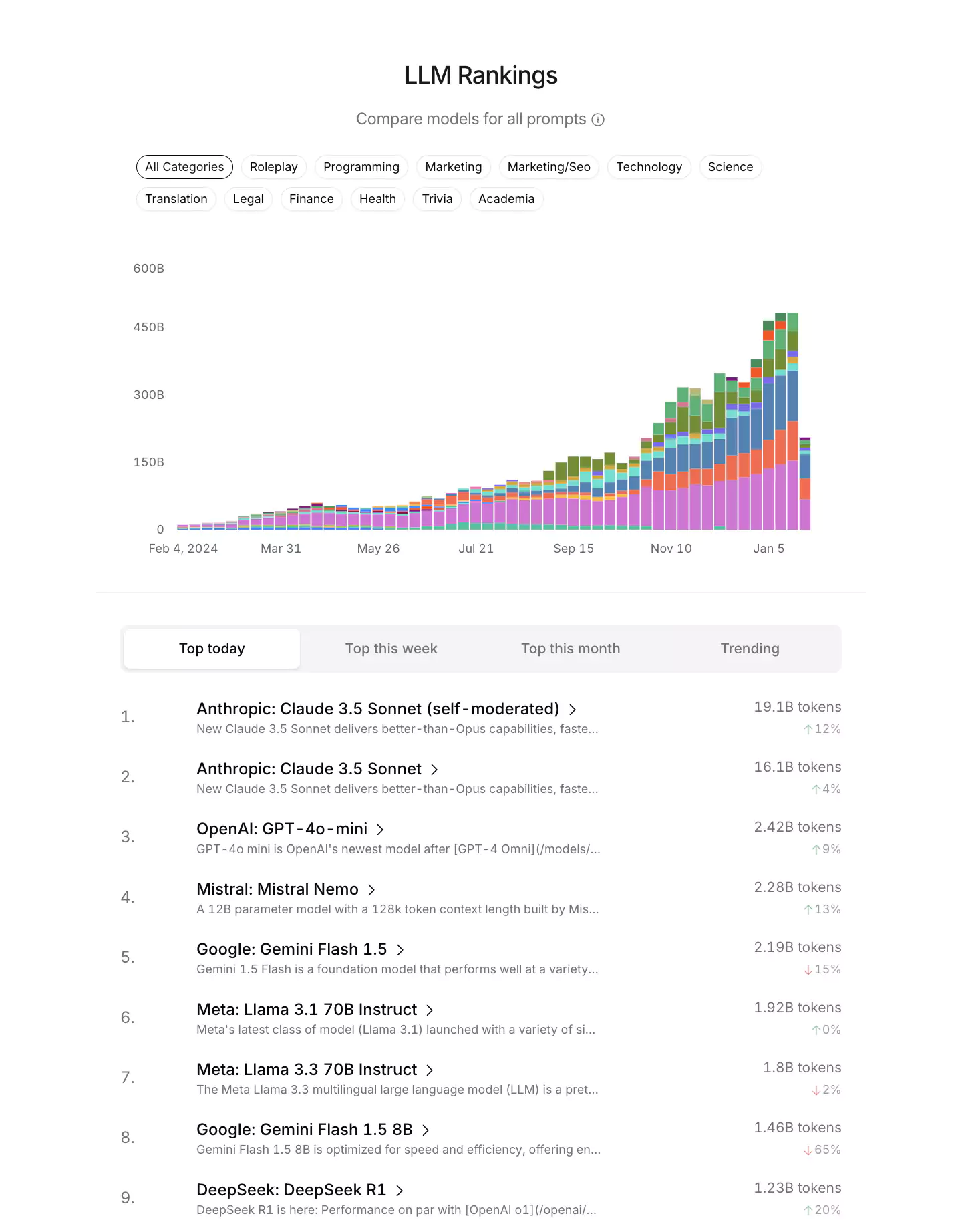Click the chevron beside rank 2 Claude 3.5 Sonnet
958x1232 pixels.
[x=434, y=770]
